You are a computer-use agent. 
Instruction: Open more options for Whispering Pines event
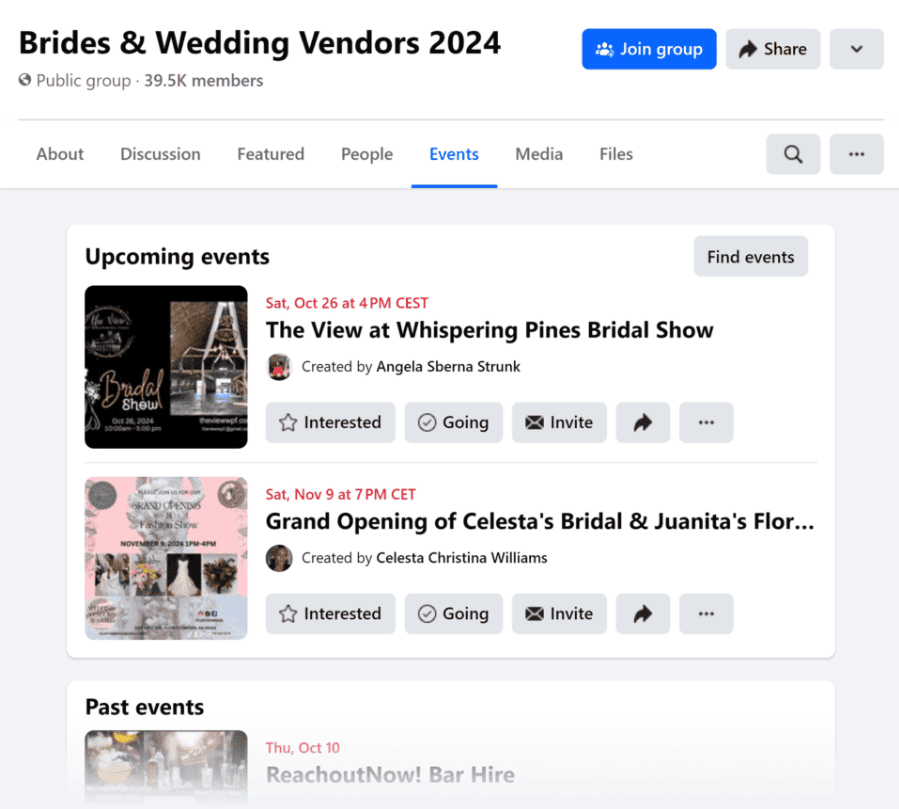click(706, 422)
